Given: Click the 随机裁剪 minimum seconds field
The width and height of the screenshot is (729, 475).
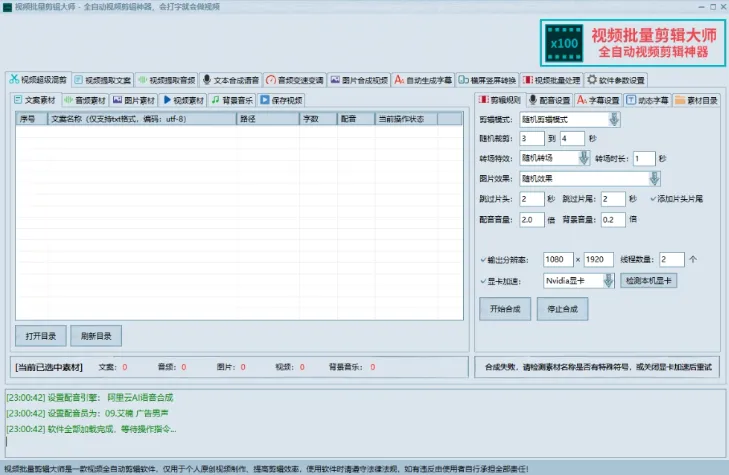Looking at the screenshot, I should tap(532, 139).
